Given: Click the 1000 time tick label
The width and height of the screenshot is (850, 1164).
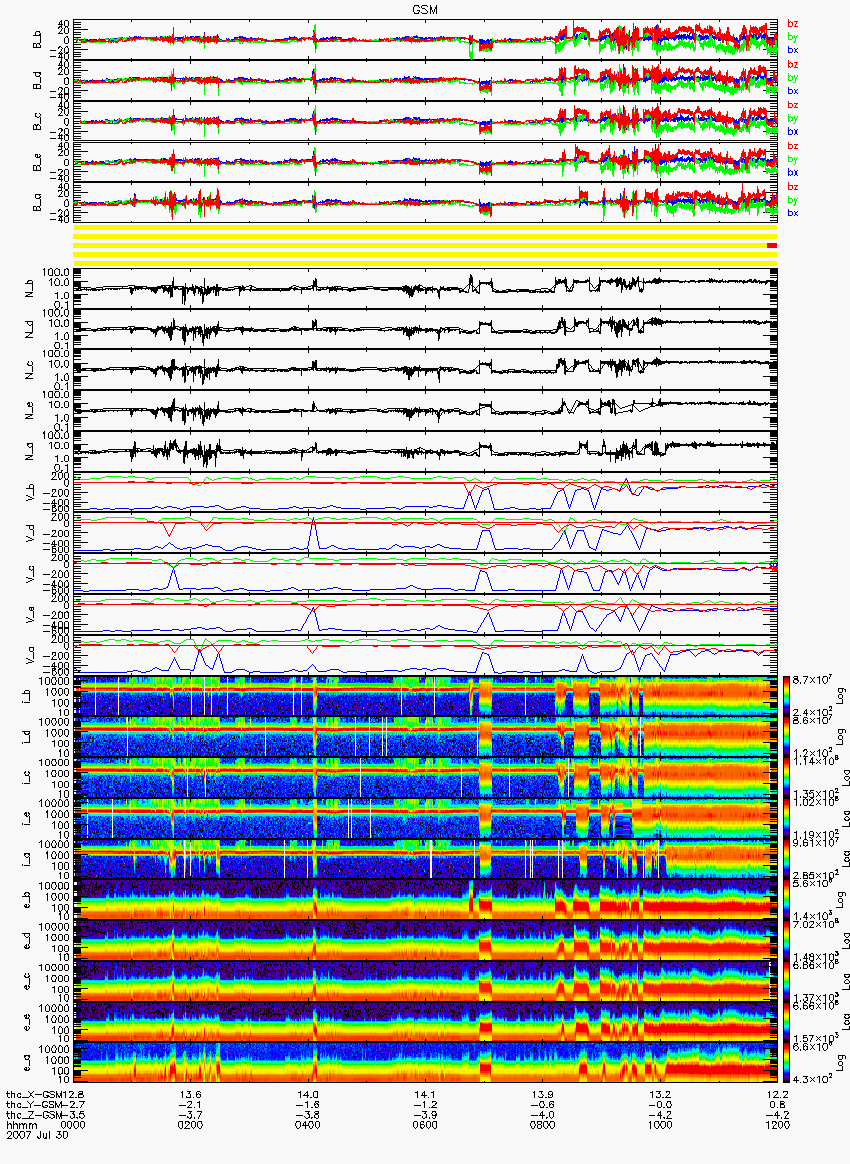Looking at the screenshot, I should coord(660,1125).
